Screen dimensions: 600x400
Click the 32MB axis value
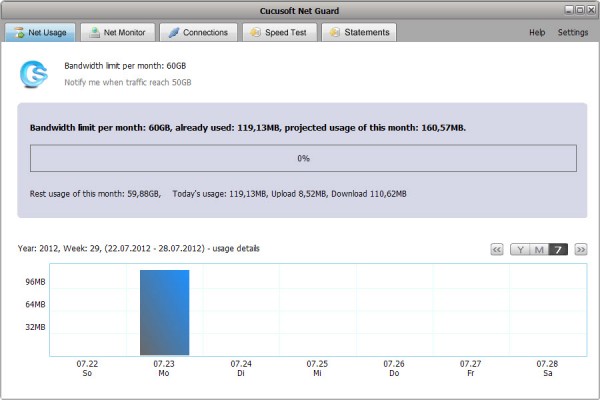pyautogui.click(x=35, y=327)
